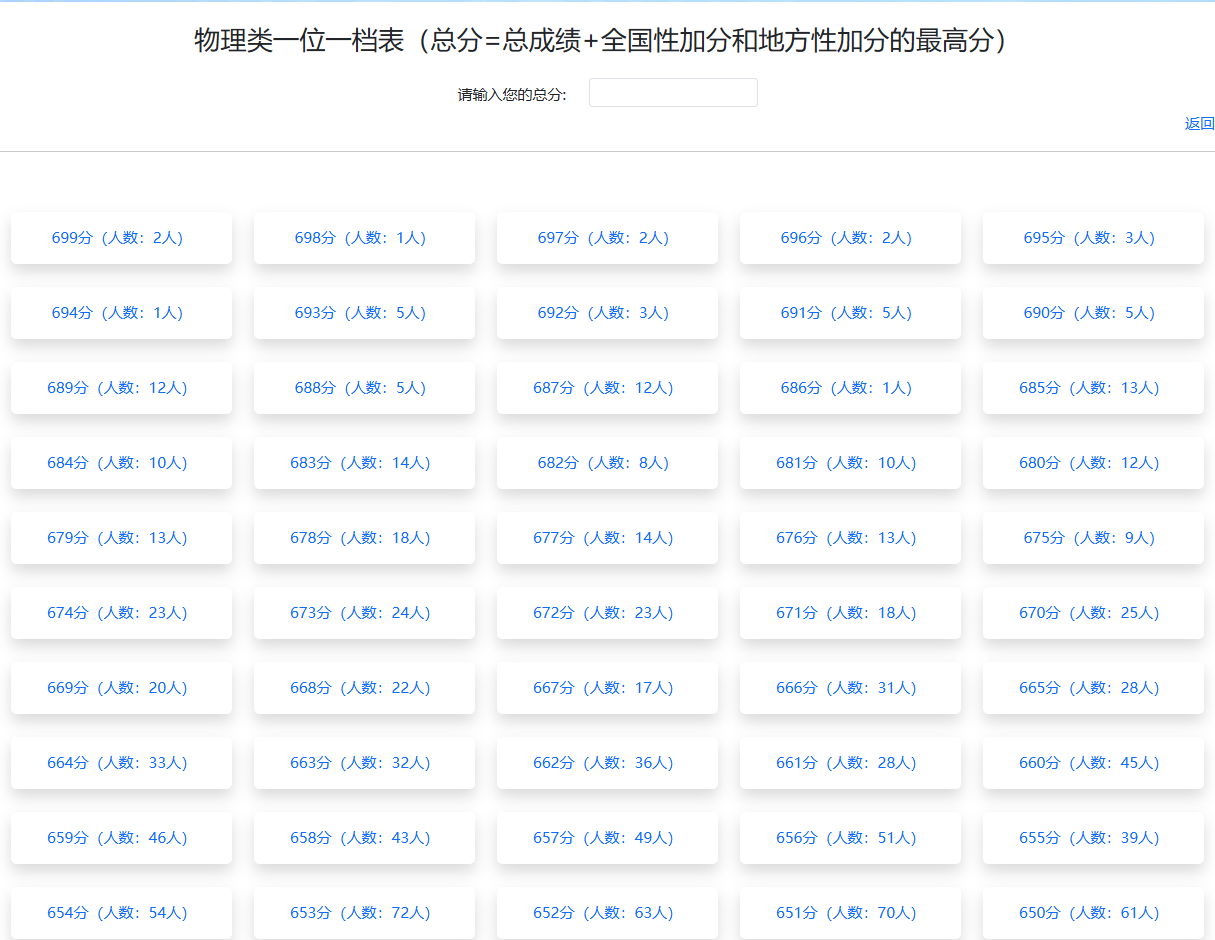Open the 663分 score card

(x=364, y=763)
